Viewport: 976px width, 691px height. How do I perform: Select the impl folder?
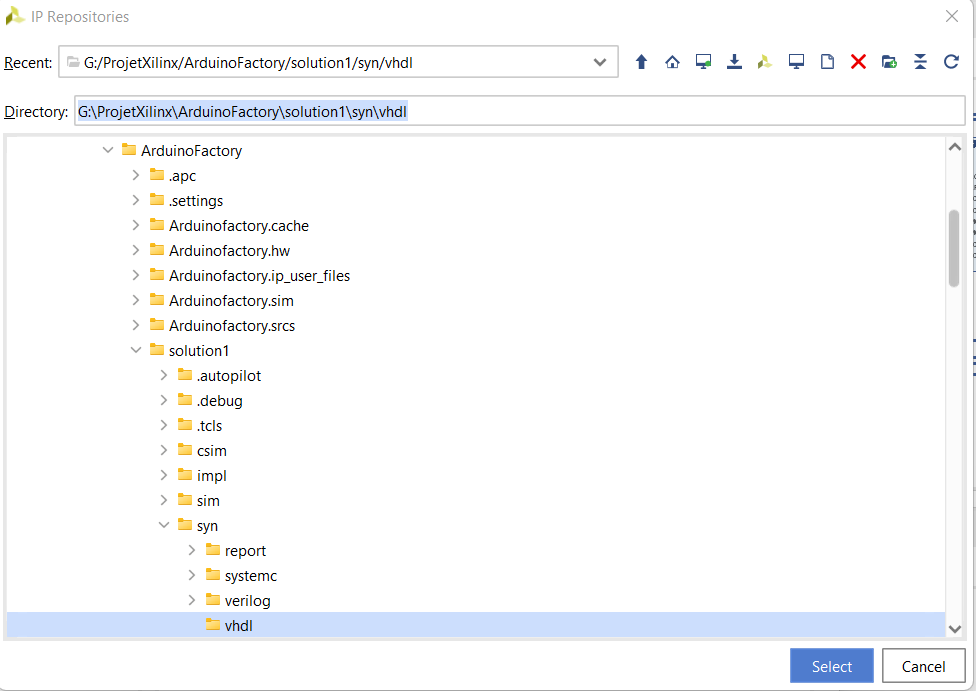click(x=211, y=476)
